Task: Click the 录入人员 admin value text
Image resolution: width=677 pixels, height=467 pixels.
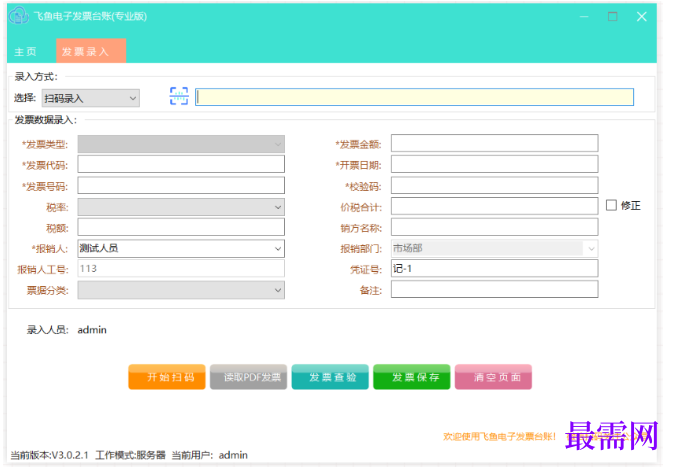Action: pos(92,330)
